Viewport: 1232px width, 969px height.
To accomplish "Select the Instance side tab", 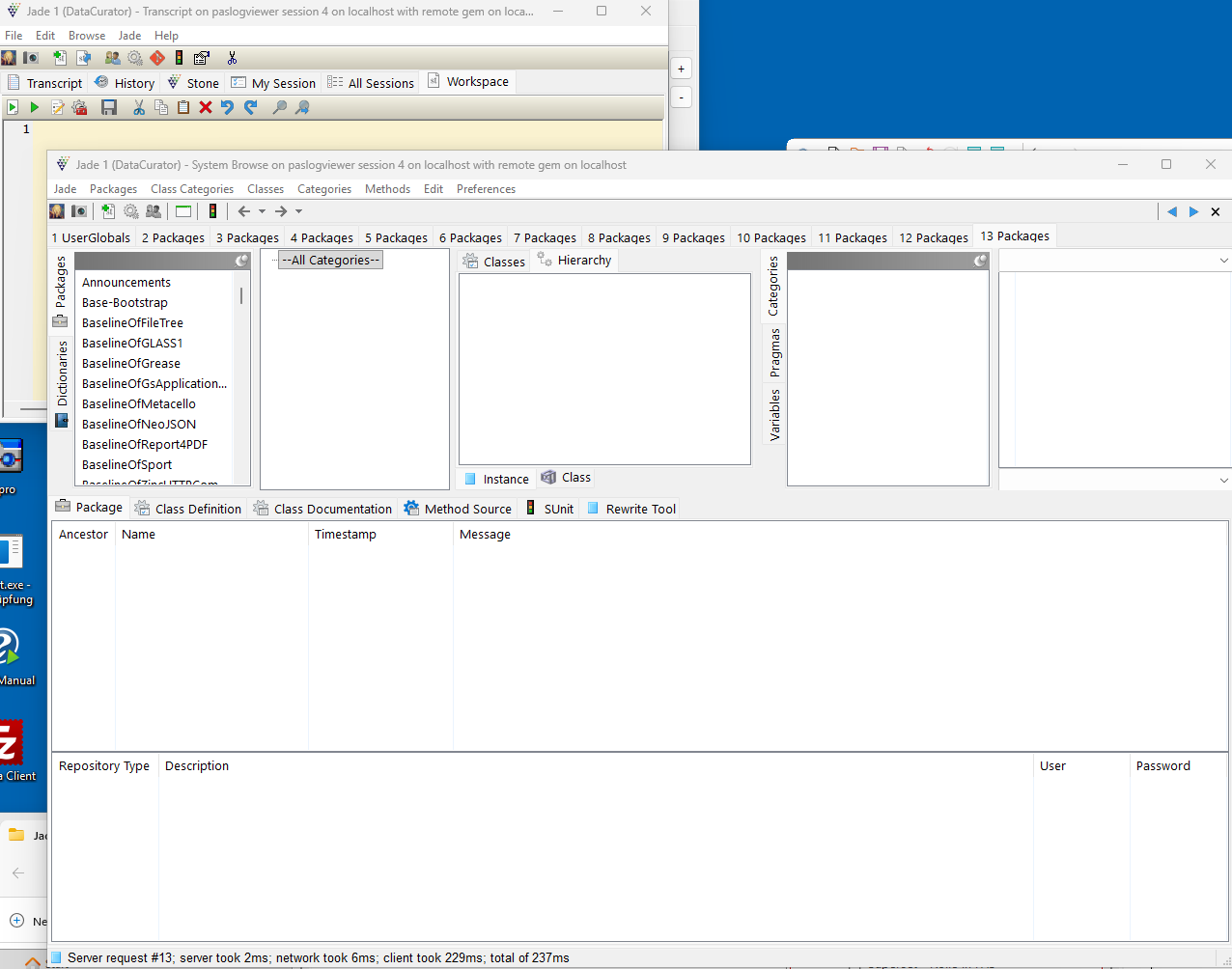I will point(496,479).
